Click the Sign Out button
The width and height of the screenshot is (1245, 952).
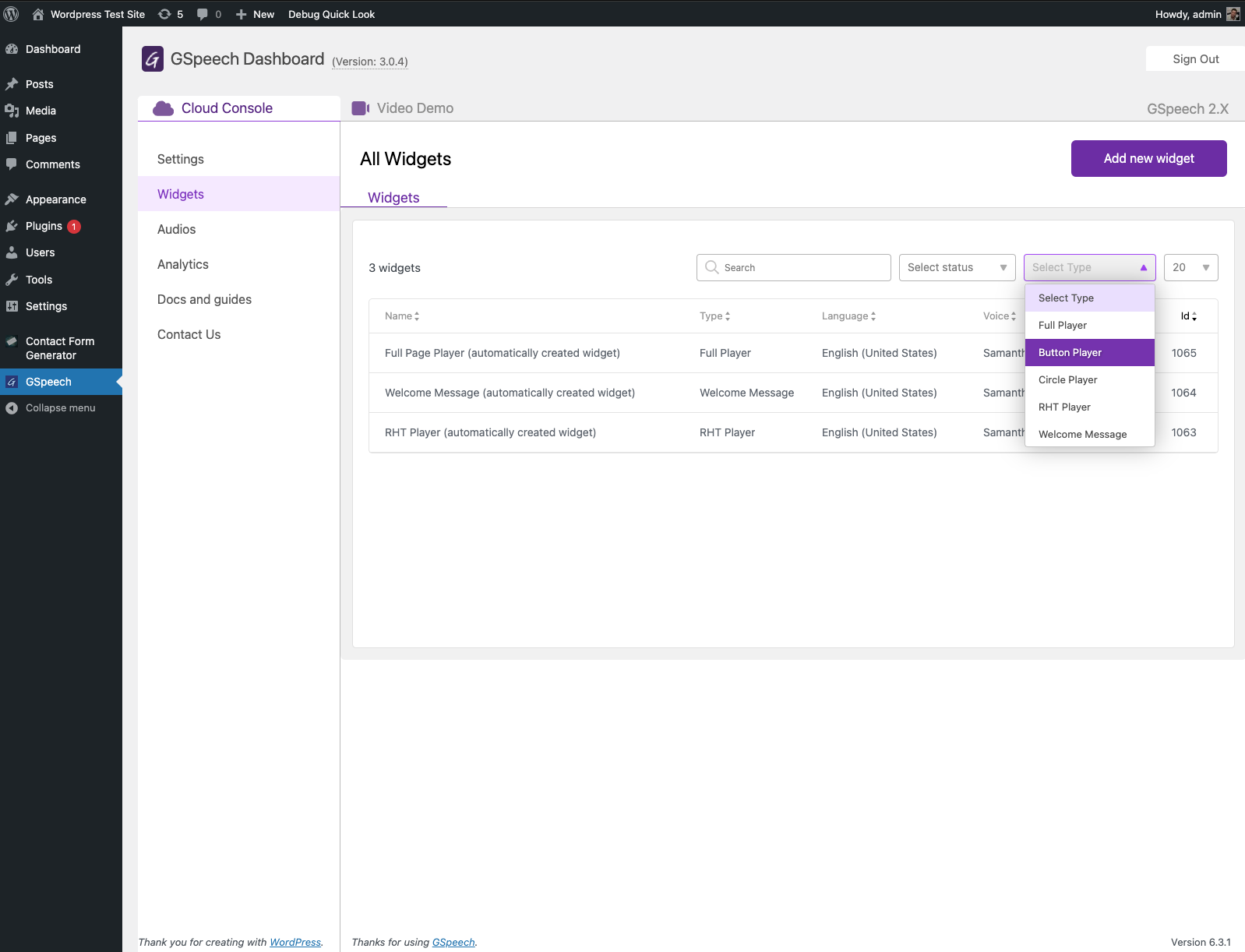(x=1196, y=59)
